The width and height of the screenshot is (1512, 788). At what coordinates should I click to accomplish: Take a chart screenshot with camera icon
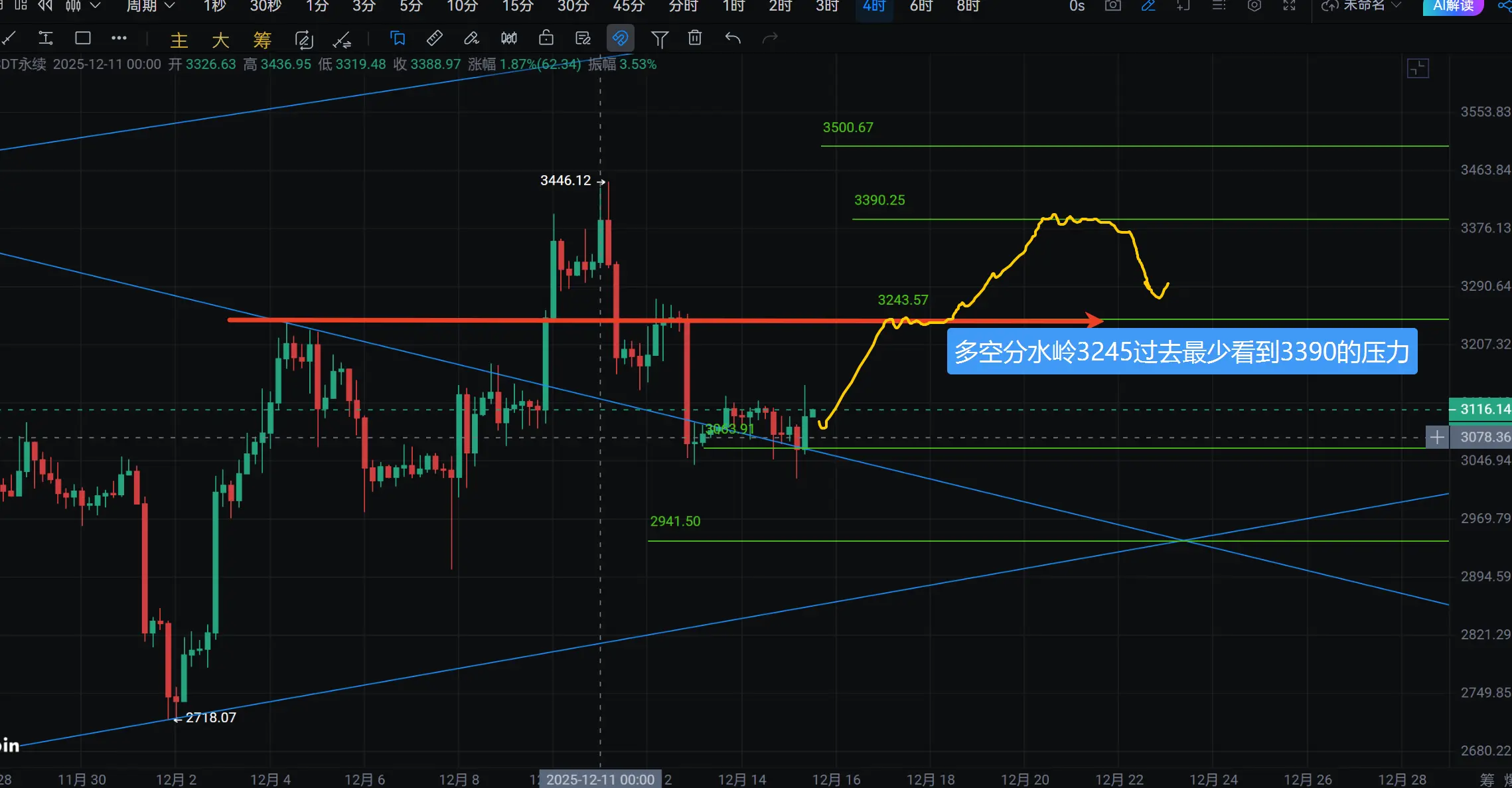(1113, 6)
